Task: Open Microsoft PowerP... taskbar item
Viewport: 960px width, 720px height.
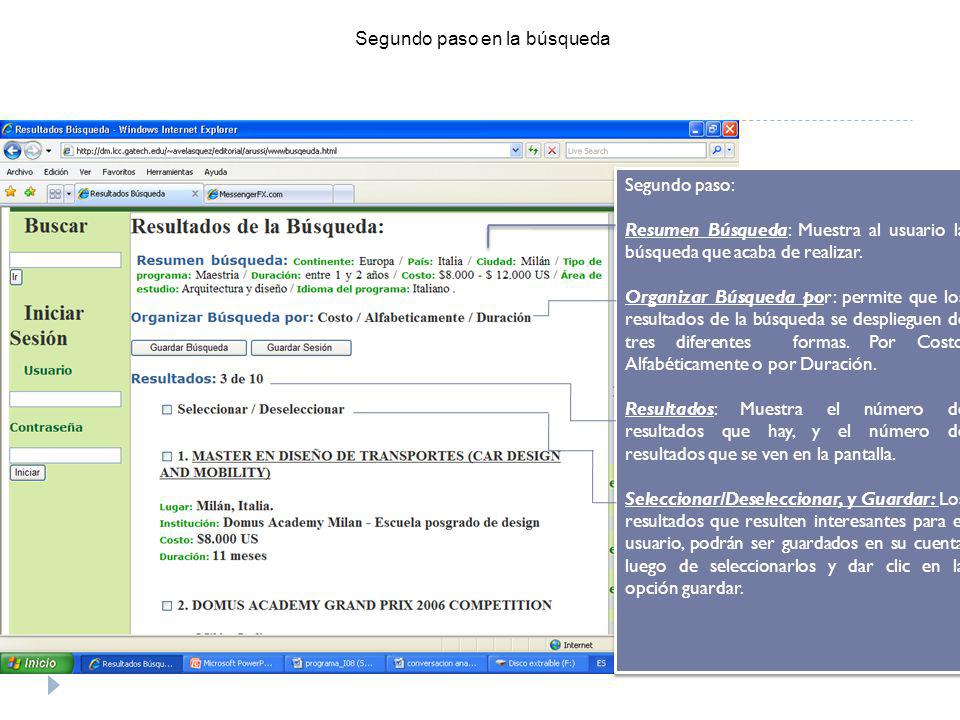Action: [232, 664]
